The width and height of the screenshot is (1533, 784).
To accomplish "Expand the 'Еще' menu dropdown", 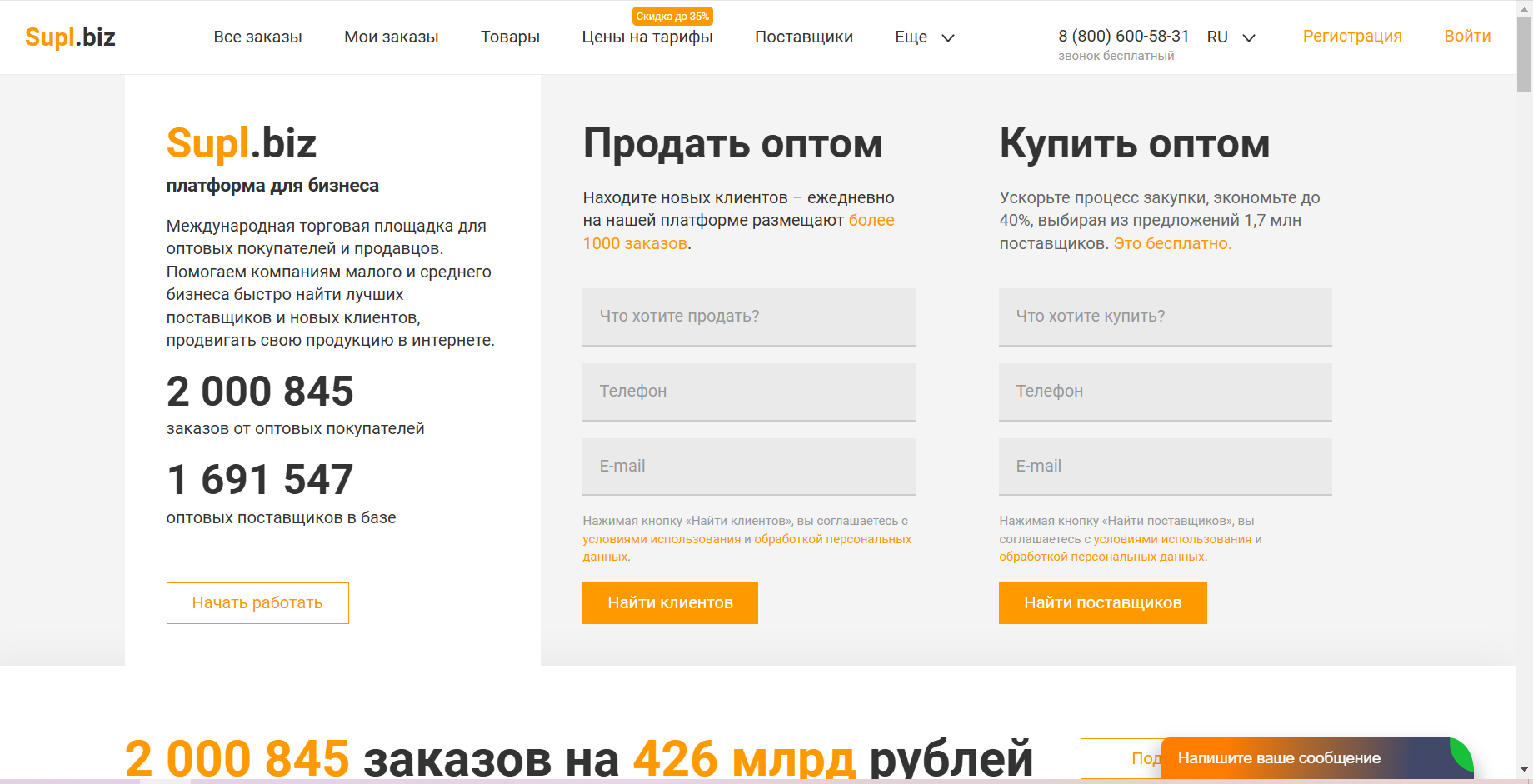I will click(924, 37).
